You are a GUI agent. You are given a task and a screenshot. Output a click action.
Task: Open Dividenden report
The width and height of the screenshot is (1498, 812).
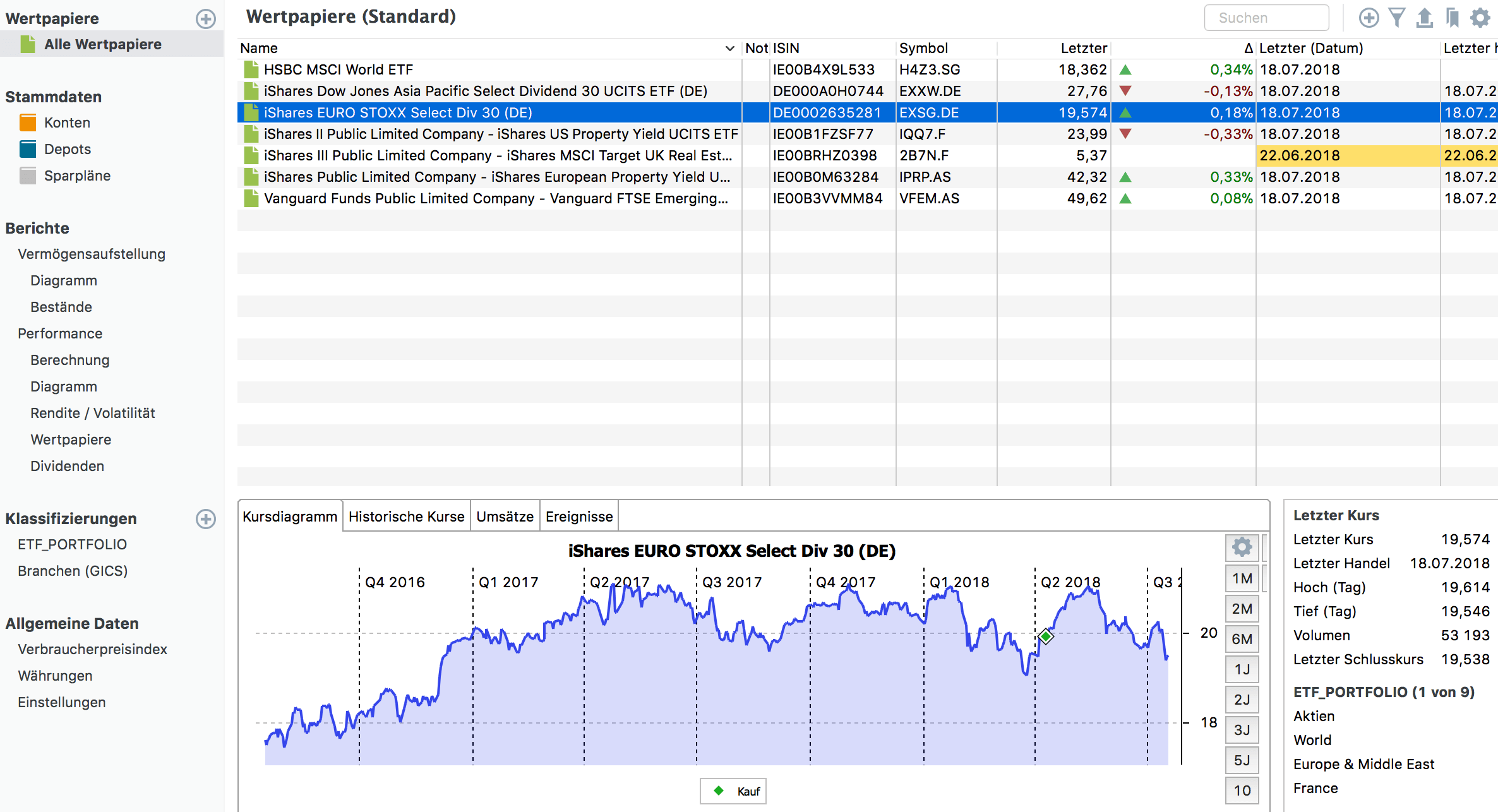tap(67, 466)
